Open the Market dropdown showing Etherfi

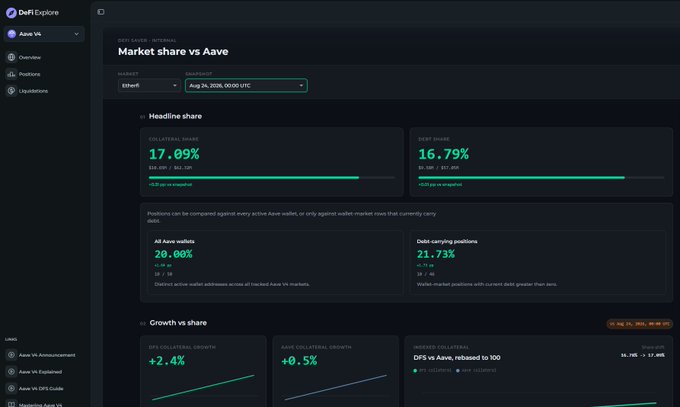coord(149,85)
